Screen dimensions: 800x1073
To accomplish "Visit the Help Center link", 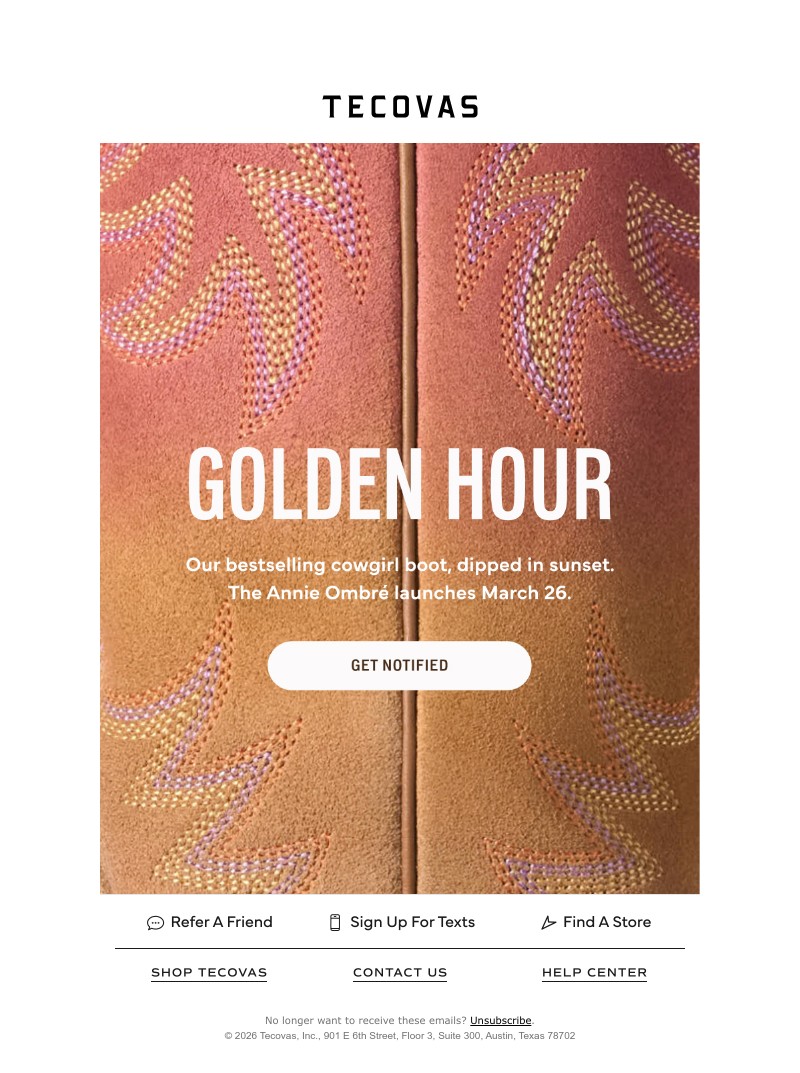I will pyautogui.click(x=594, y=972).
